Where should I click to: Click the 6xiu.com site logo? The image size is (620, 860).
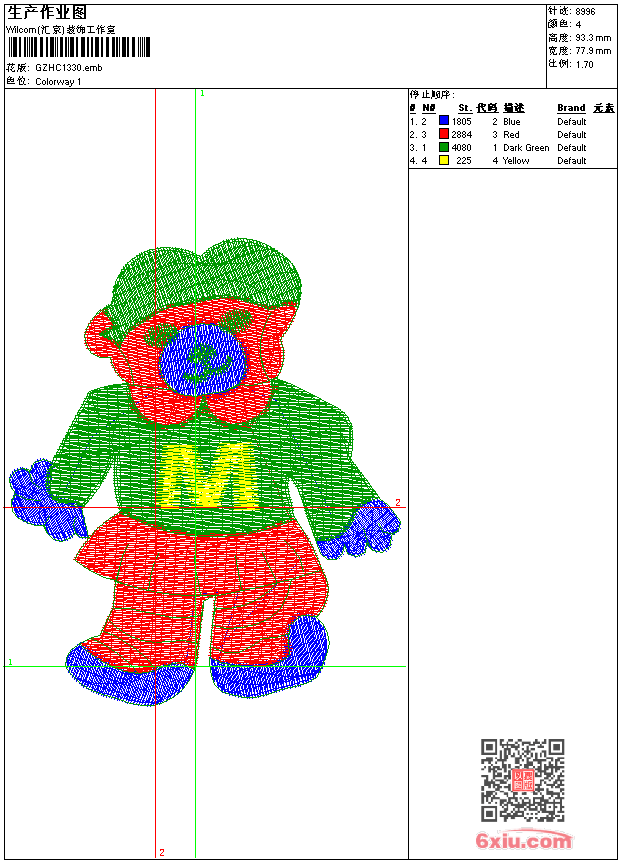(x=523, y=839)
